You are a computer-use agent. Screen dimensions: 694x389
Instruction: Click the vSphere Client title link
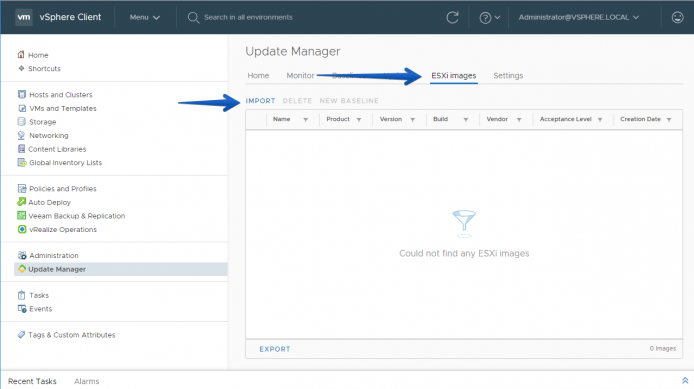pyautogui.click(x=70, y=17)
